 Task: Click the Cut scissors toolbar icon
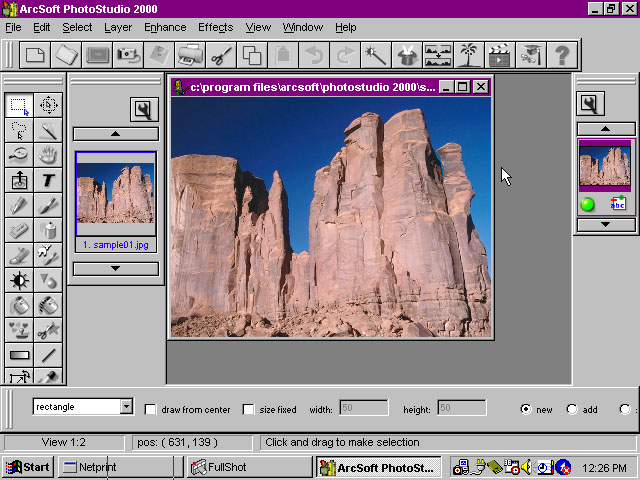221,55
